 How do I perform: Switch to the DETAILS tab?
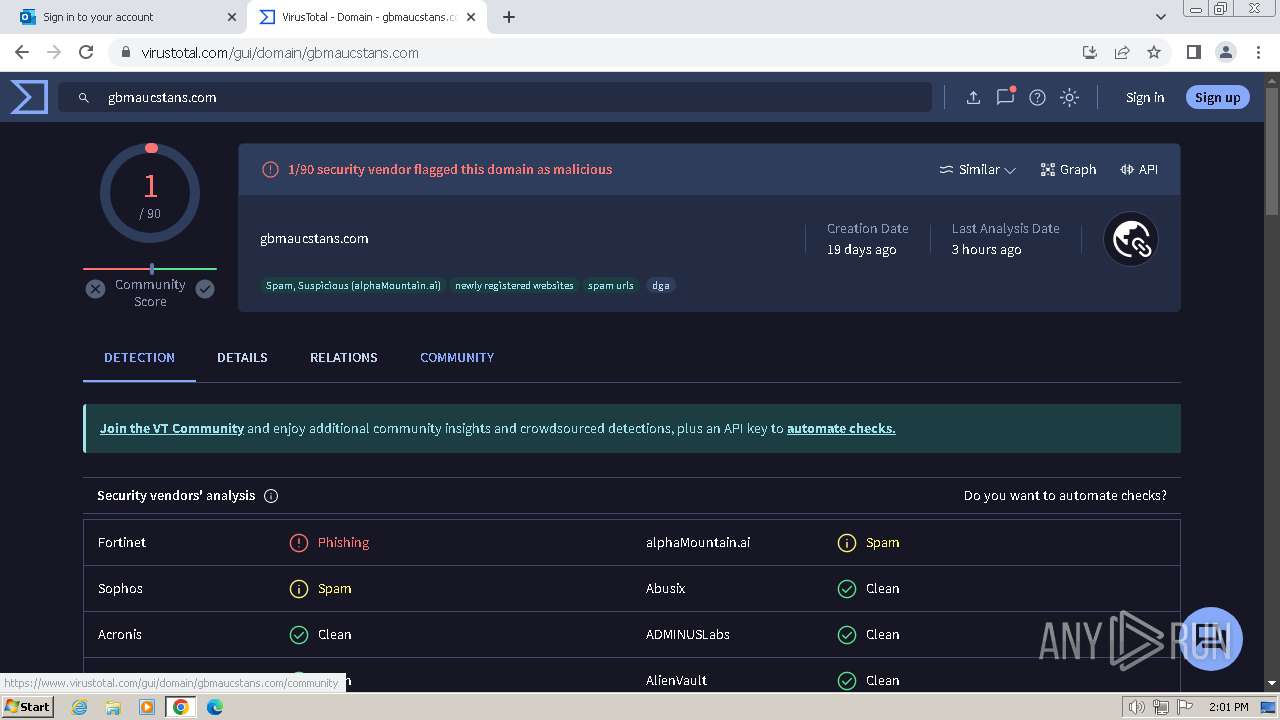(x=242, y=358)
